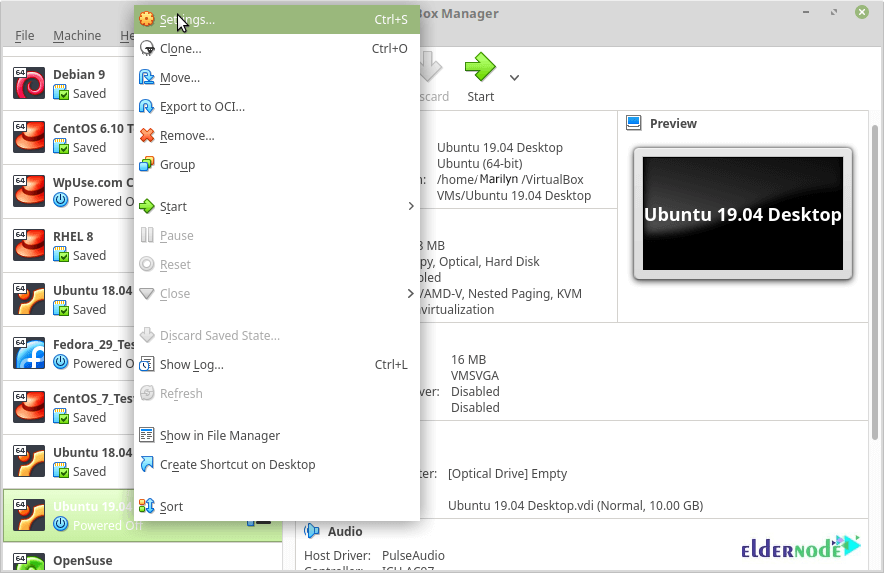
Task: Open Show Log... entry
Action: (x=277, y=364)
